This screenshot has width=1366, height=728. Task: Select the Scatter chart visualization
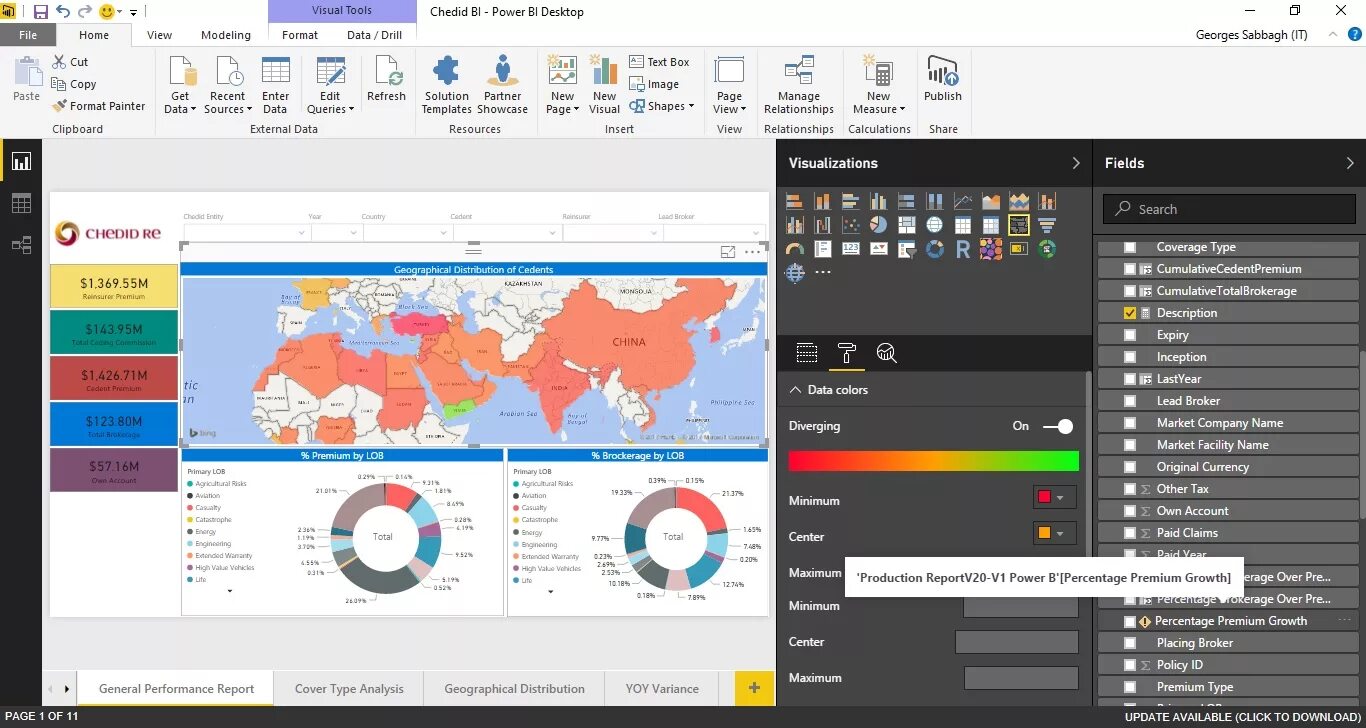click(851, 225)
